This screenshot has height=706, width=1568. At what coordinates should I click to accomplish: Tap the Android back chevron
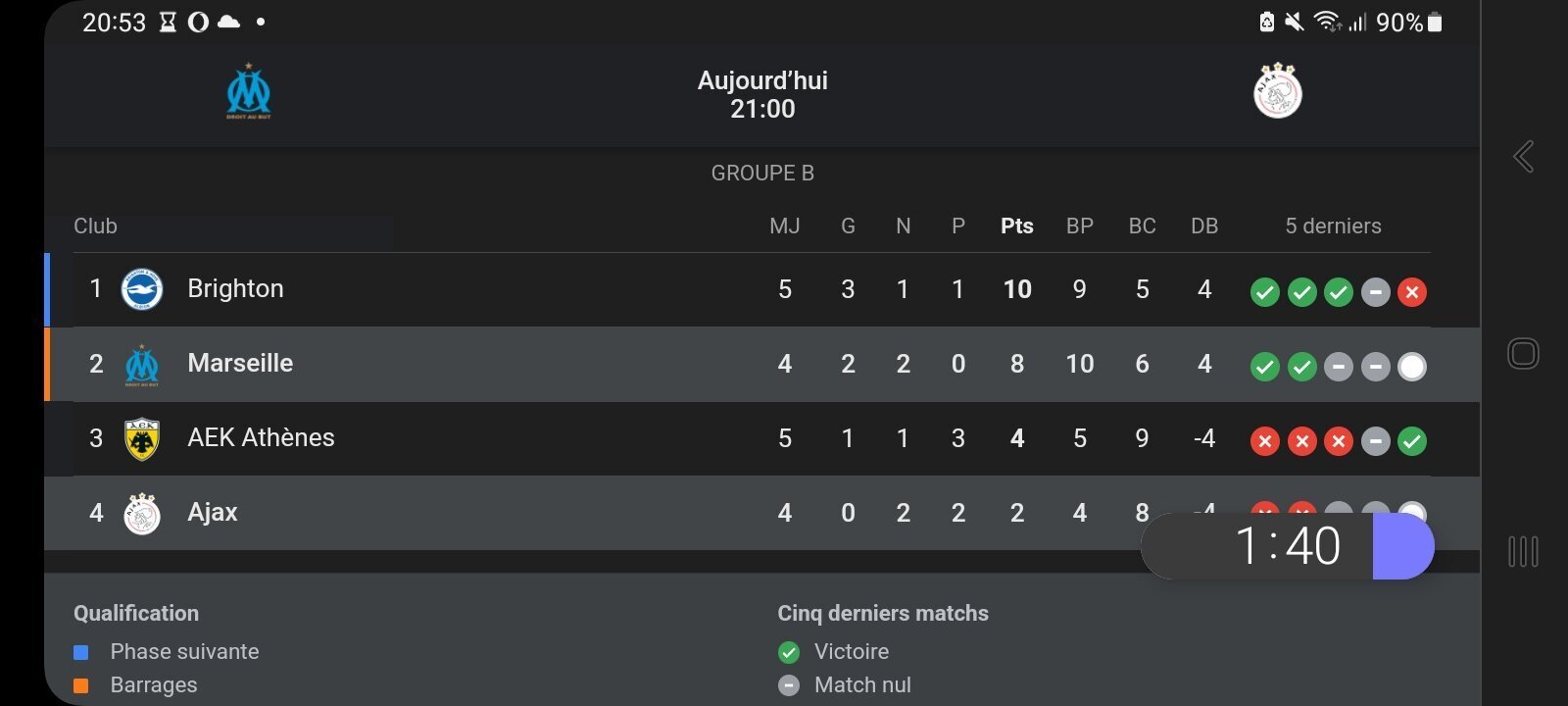[1523, 157]
